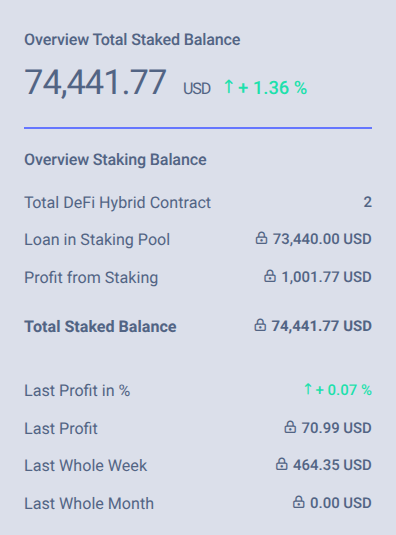Click the USD currency label beside balance
396x535 pixels.
coord(197,89)
